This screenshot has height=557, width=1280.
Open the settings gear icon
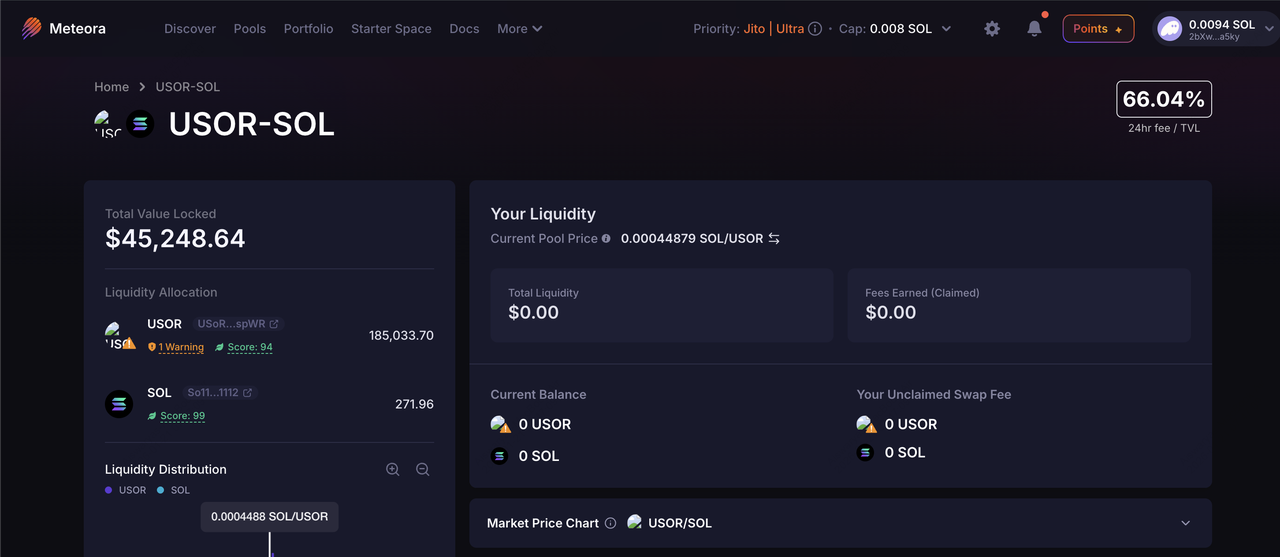pyautogui.click(x=992, y=29)
